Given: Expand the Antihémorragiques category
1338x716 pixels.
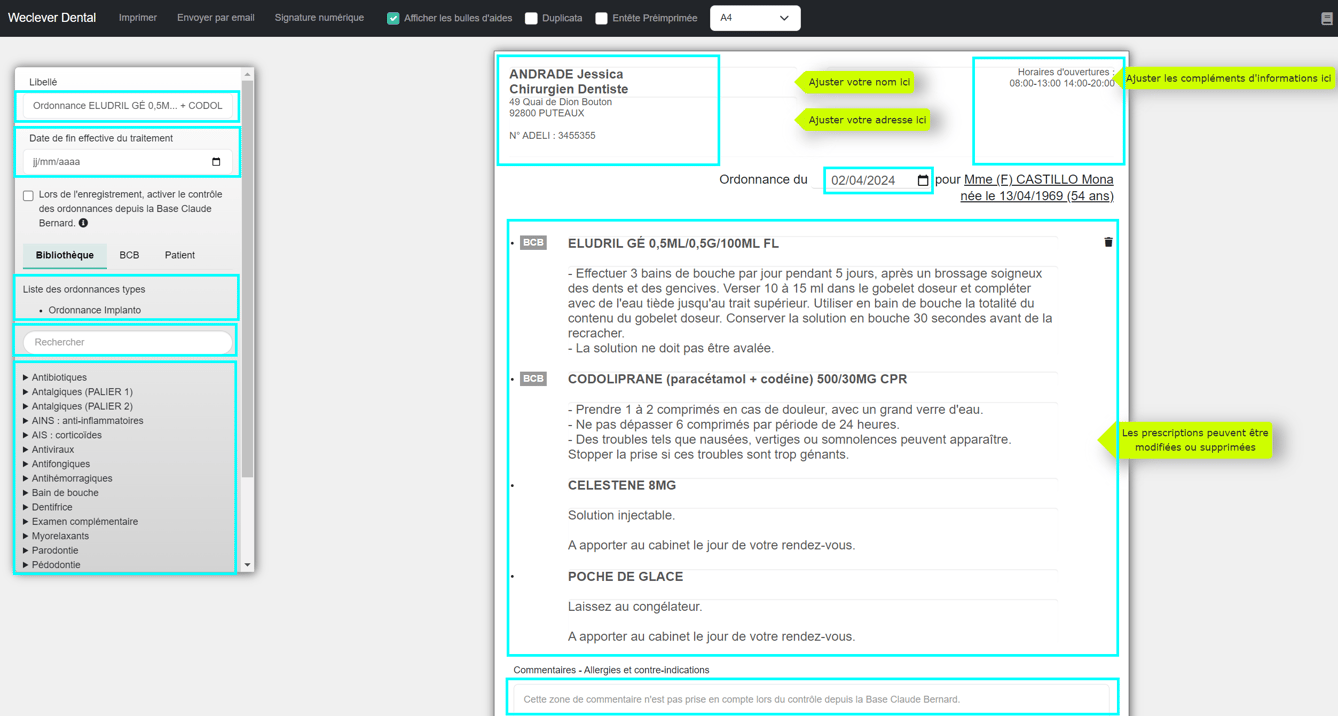Looking at the screenshot, I should point(66,478).
